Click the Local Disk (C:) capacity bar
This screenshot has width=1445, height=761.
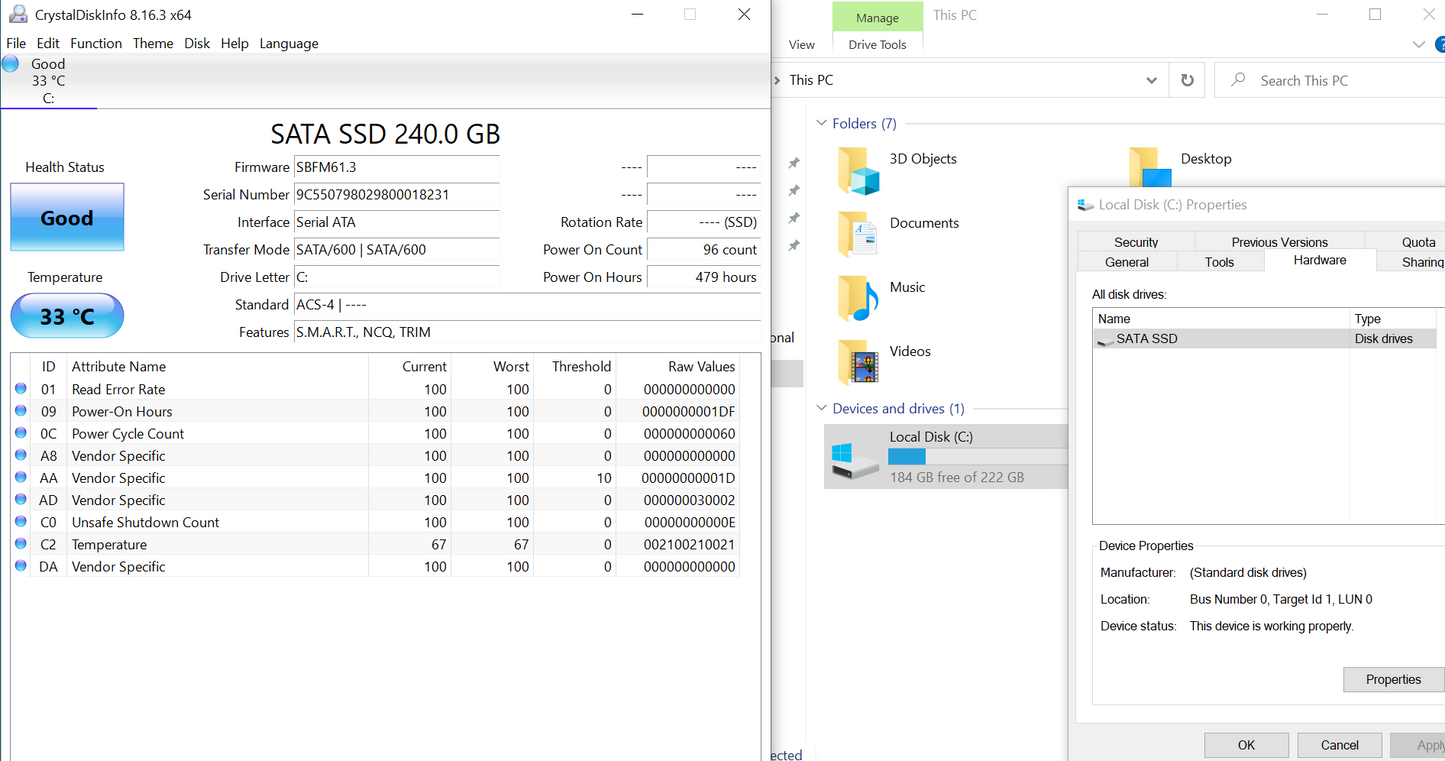(977, 457)
